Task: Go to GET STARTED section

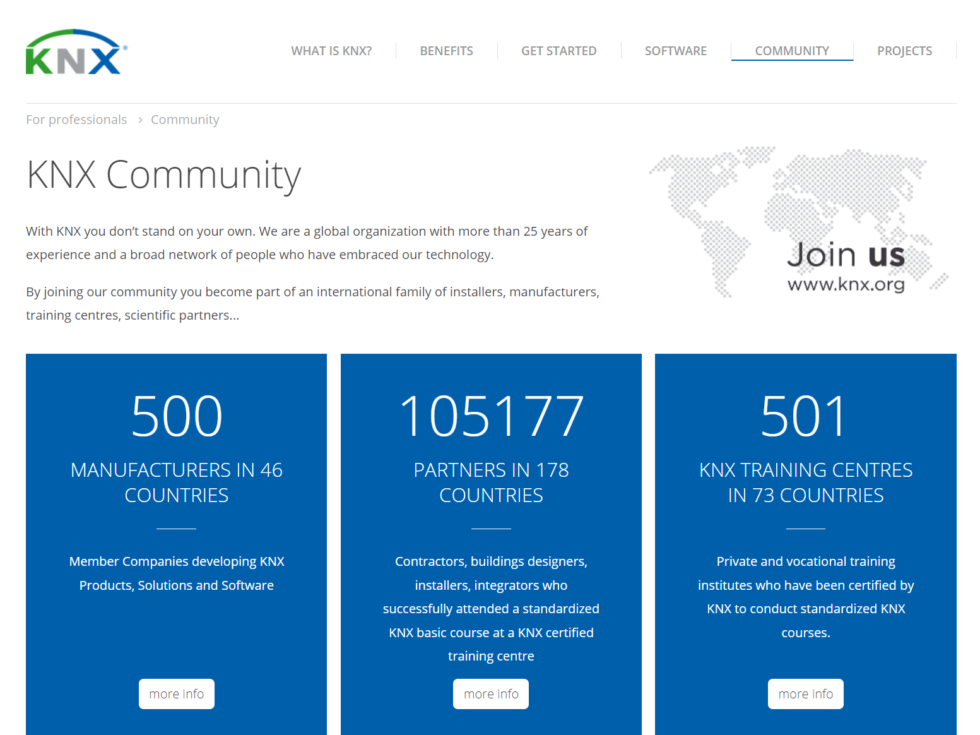Action: coord(559,51)
